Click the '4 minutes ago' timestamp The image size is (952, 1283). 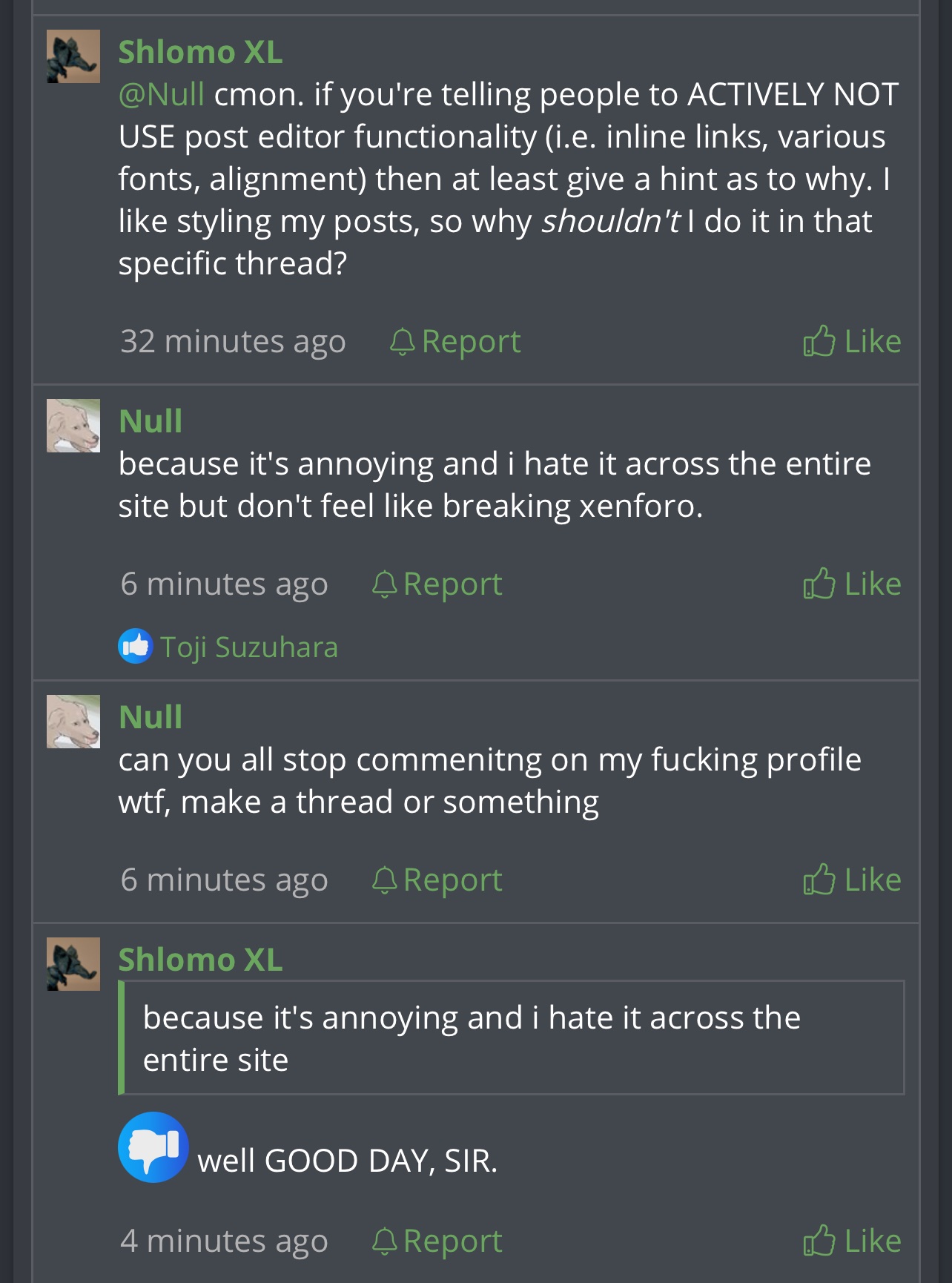[x=224, y=1241]
